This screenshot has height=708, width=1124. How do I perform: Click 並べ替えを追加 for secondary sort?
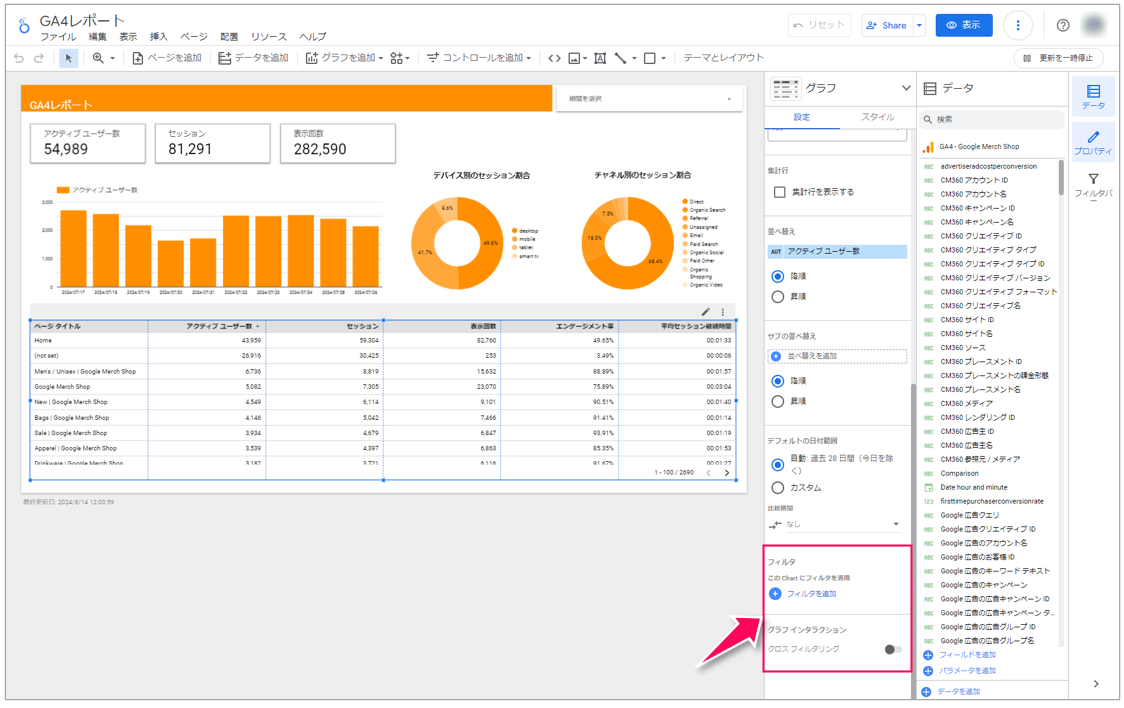coord(837,356)
